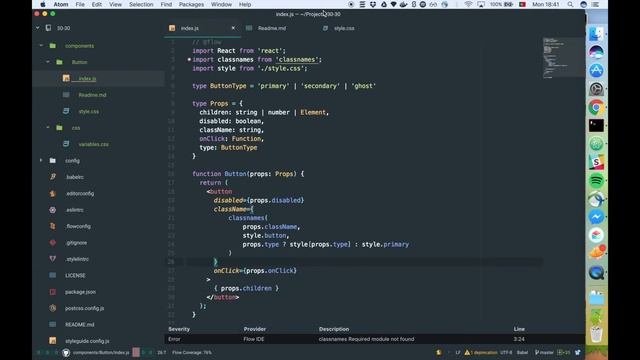This screenshot has width=640, height=360.
Task: Collapse the css folder arrow
Action: click(x=48, y=128)
